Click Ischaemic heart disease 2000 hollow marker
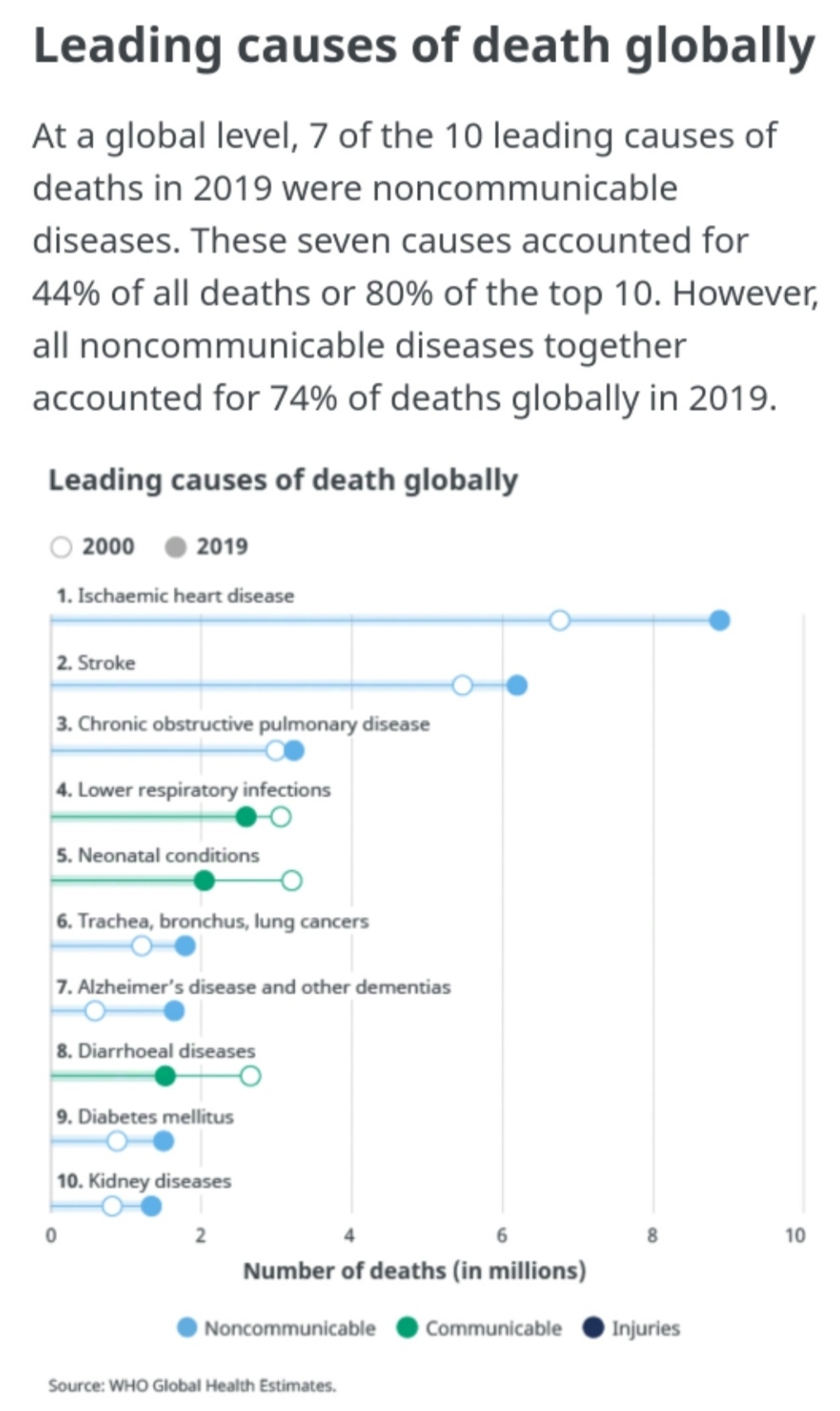The height and width of the screenshot is (1411, 840). tap(559, 620)
